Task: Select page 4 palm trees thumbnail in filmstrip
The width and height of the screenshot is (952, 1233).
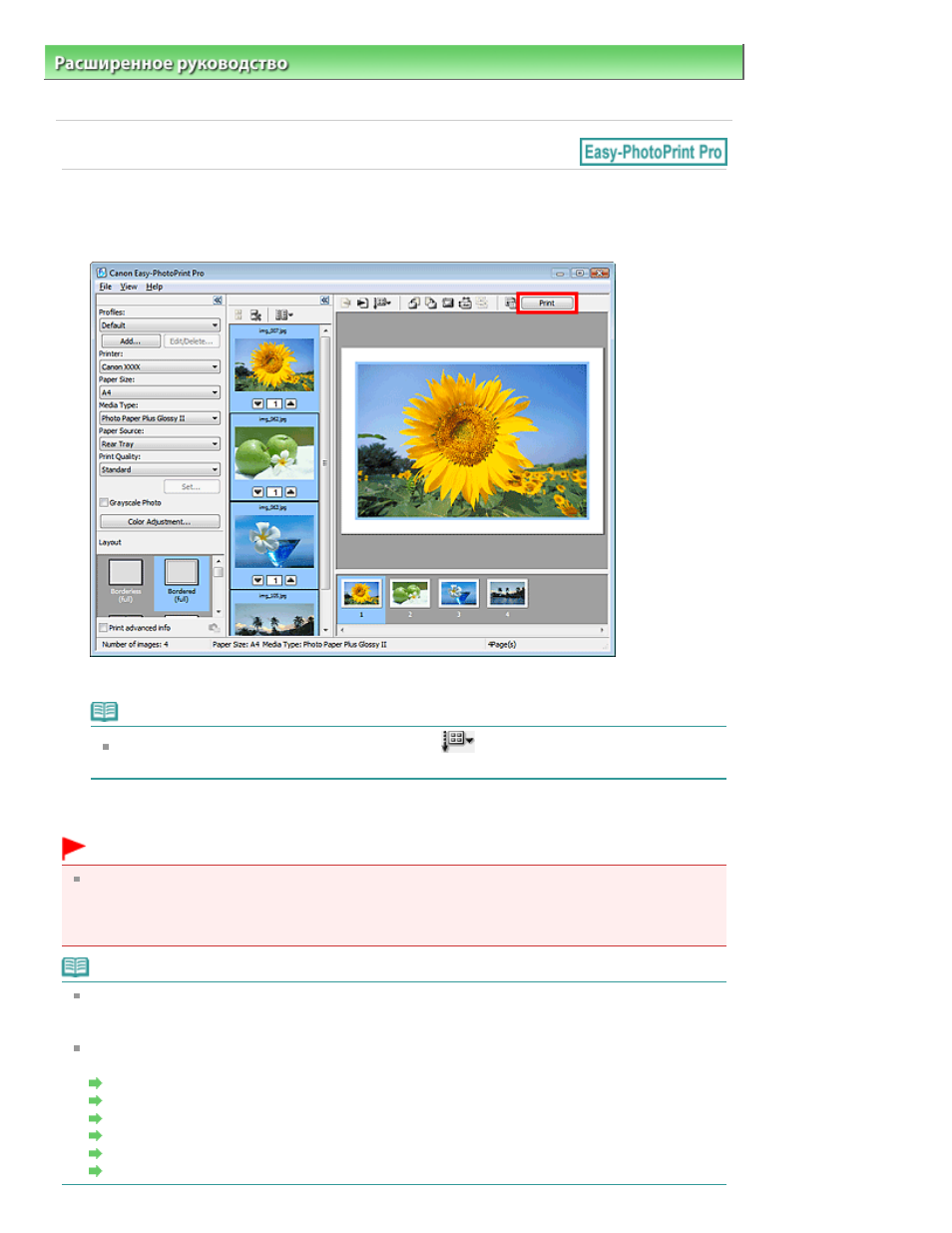Action: click(507, 593)
